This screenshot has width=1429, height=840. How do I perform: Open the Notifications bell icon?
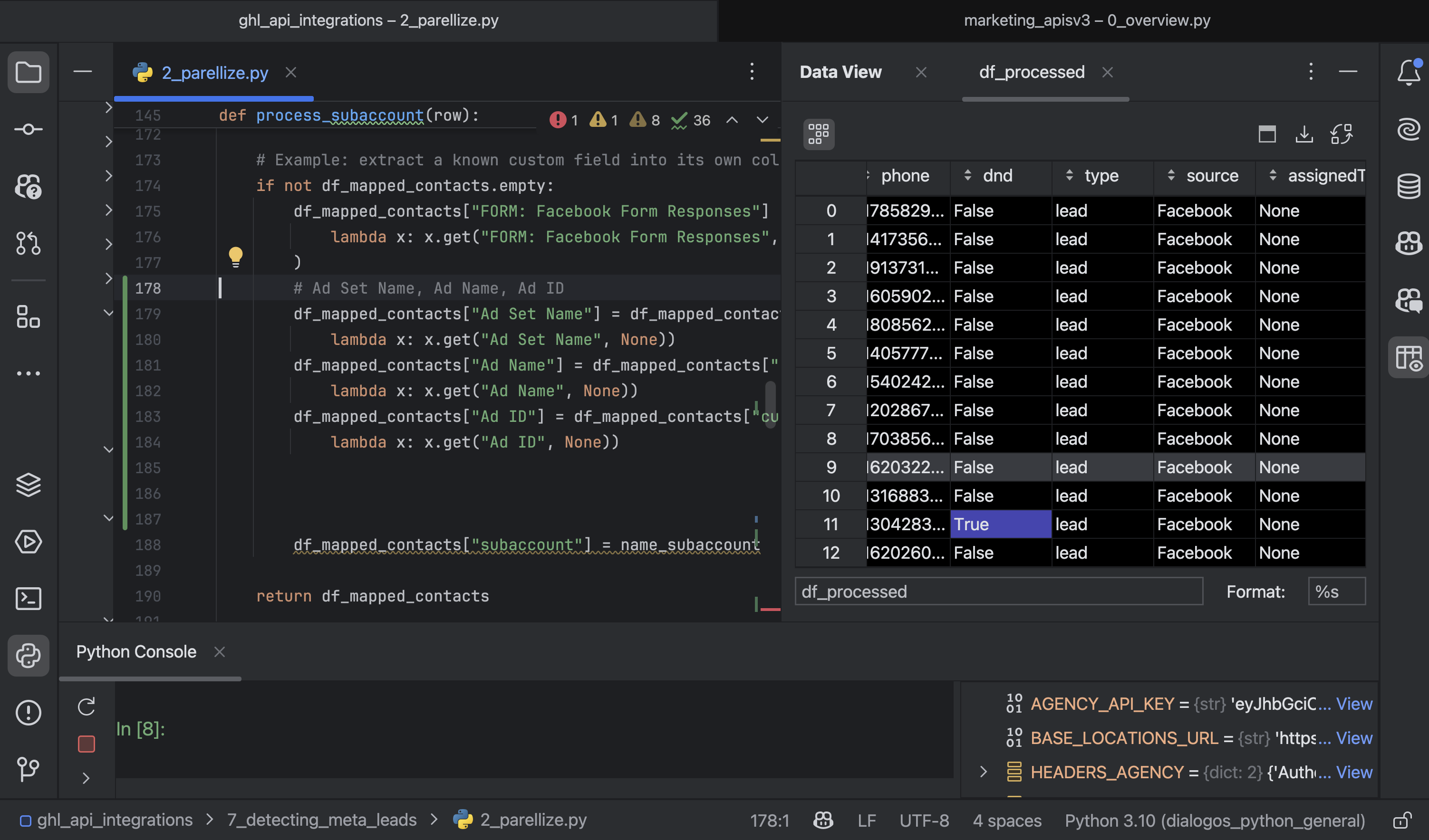(x=1409, y=73)
